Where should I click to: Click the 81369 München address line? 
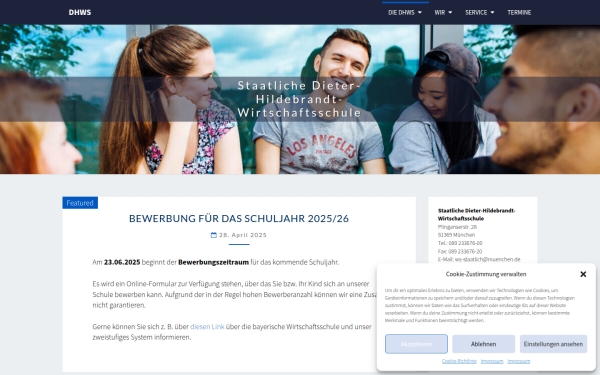click(x=457, y=235)
